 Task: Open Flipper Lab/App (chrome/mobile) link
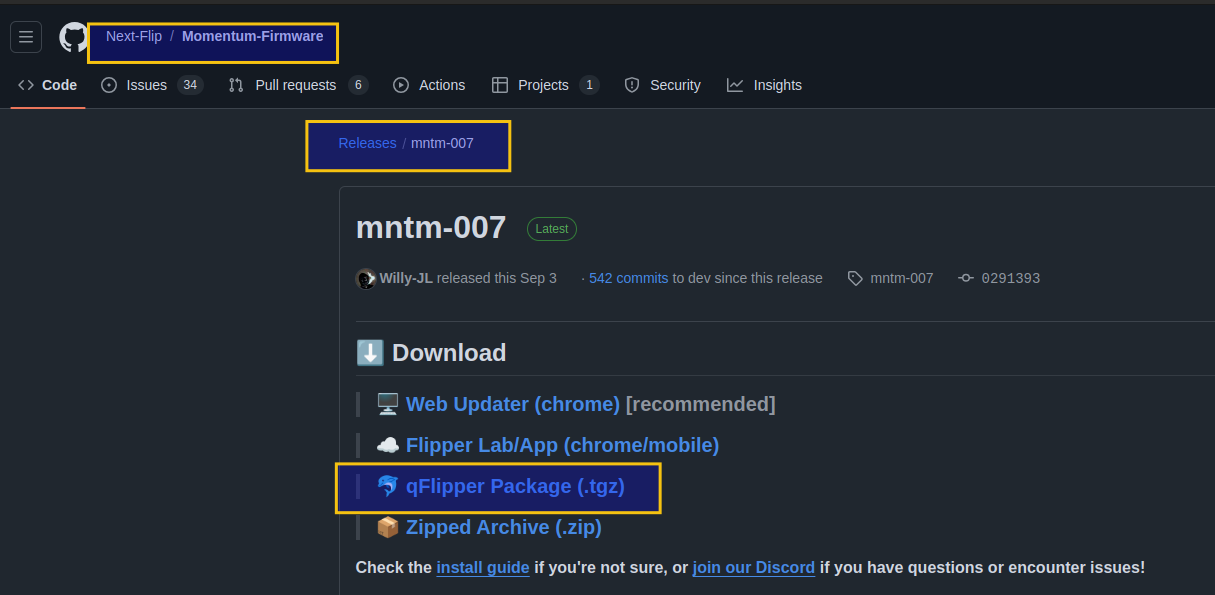click(562, 445)
